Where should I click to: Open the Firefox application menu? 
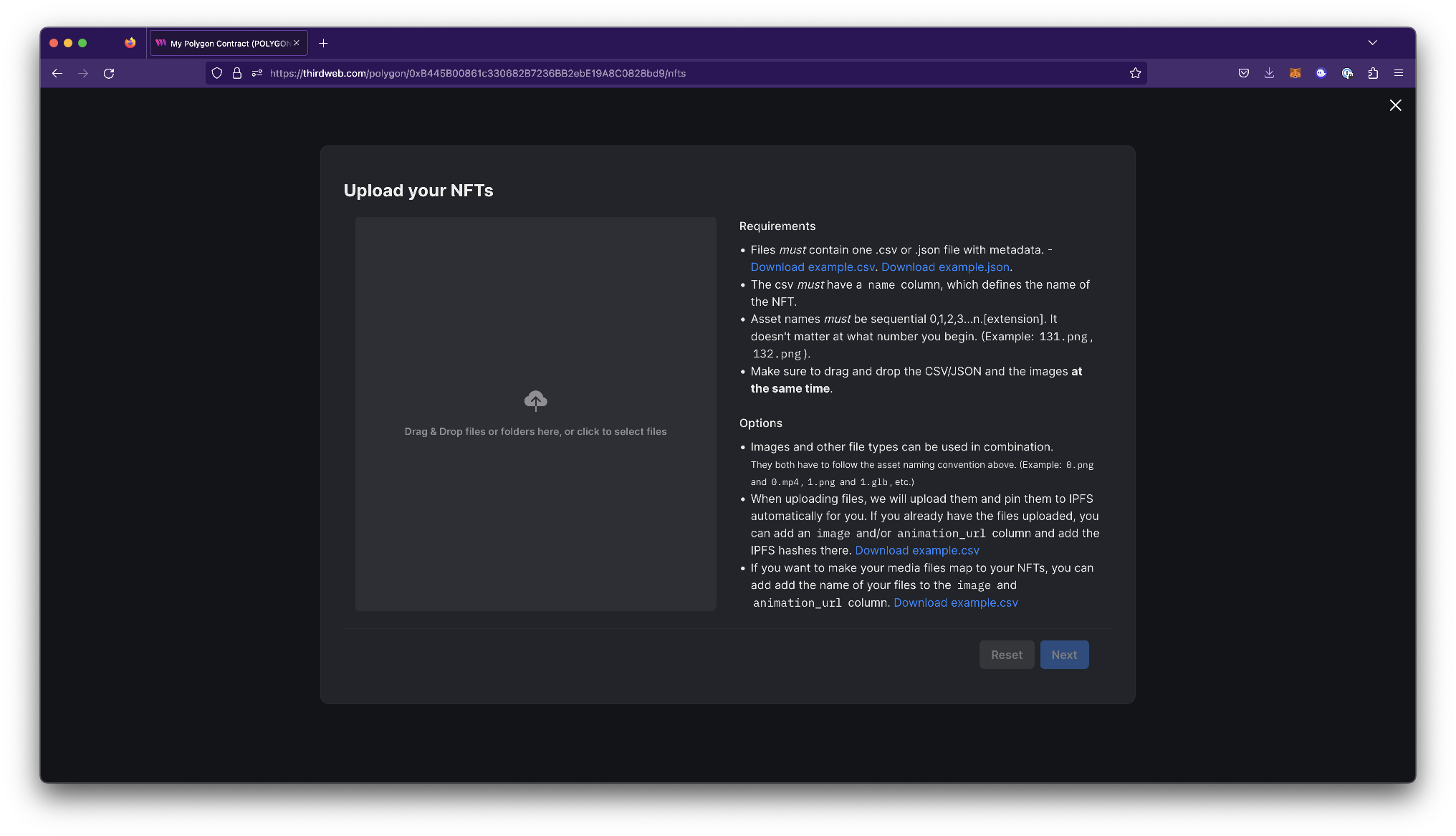tap(1398, 73)
